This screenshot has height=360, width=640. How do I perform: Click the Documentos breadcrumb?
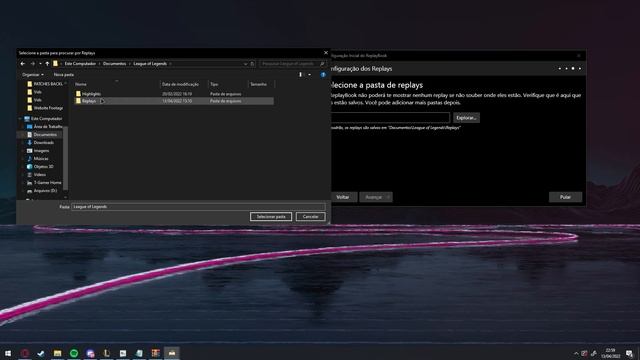coord(114,64)
